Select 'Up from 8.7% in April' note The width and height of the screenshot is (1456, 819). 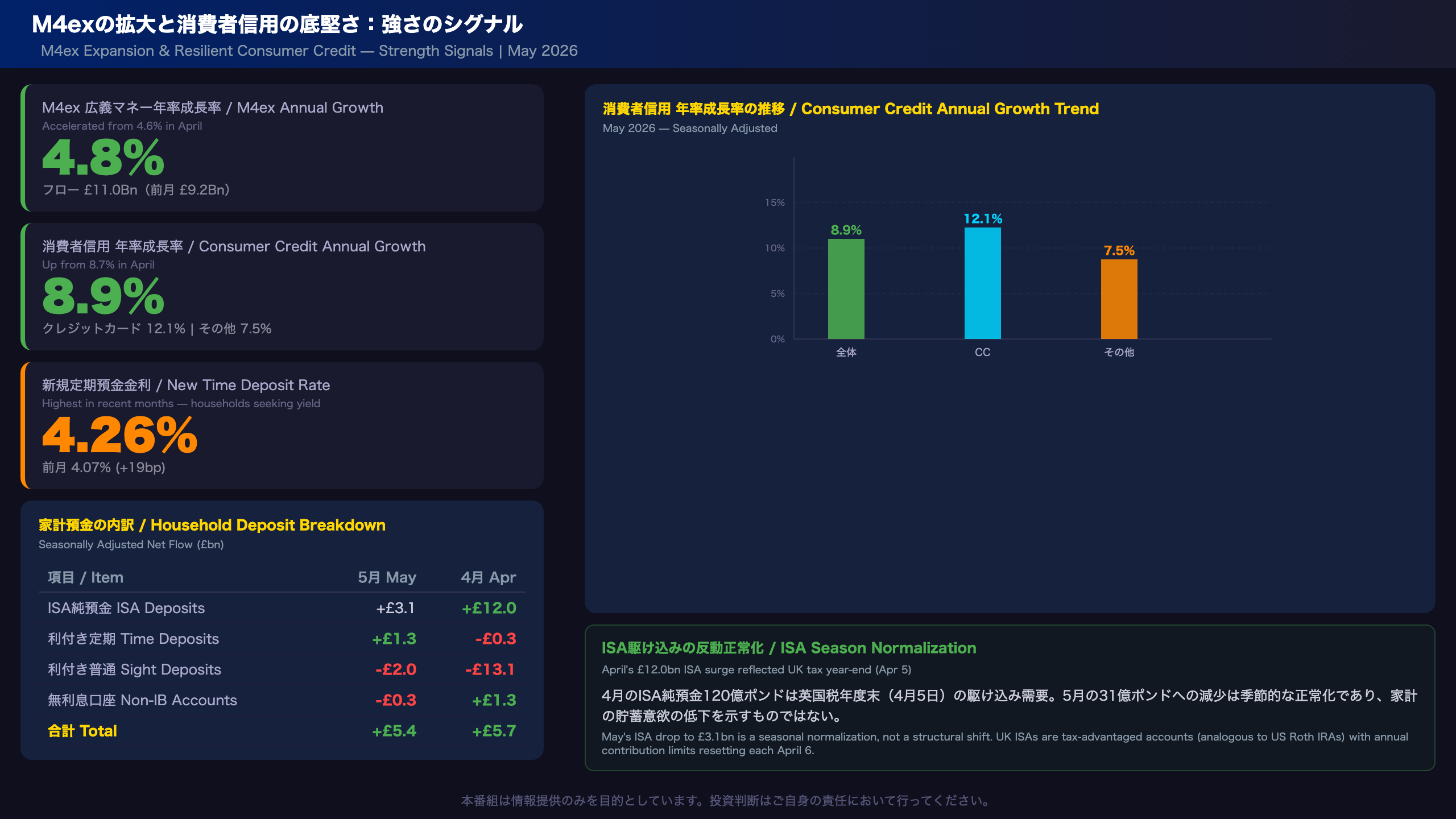coord(98,264)
